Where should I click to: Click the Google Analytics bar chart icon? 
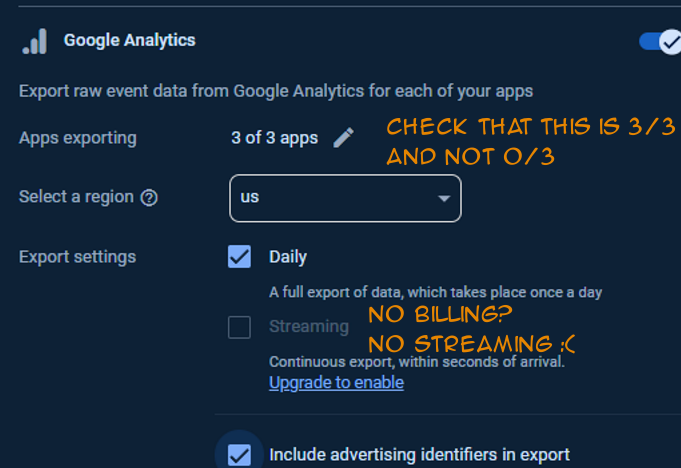click(x=35, y=41)
